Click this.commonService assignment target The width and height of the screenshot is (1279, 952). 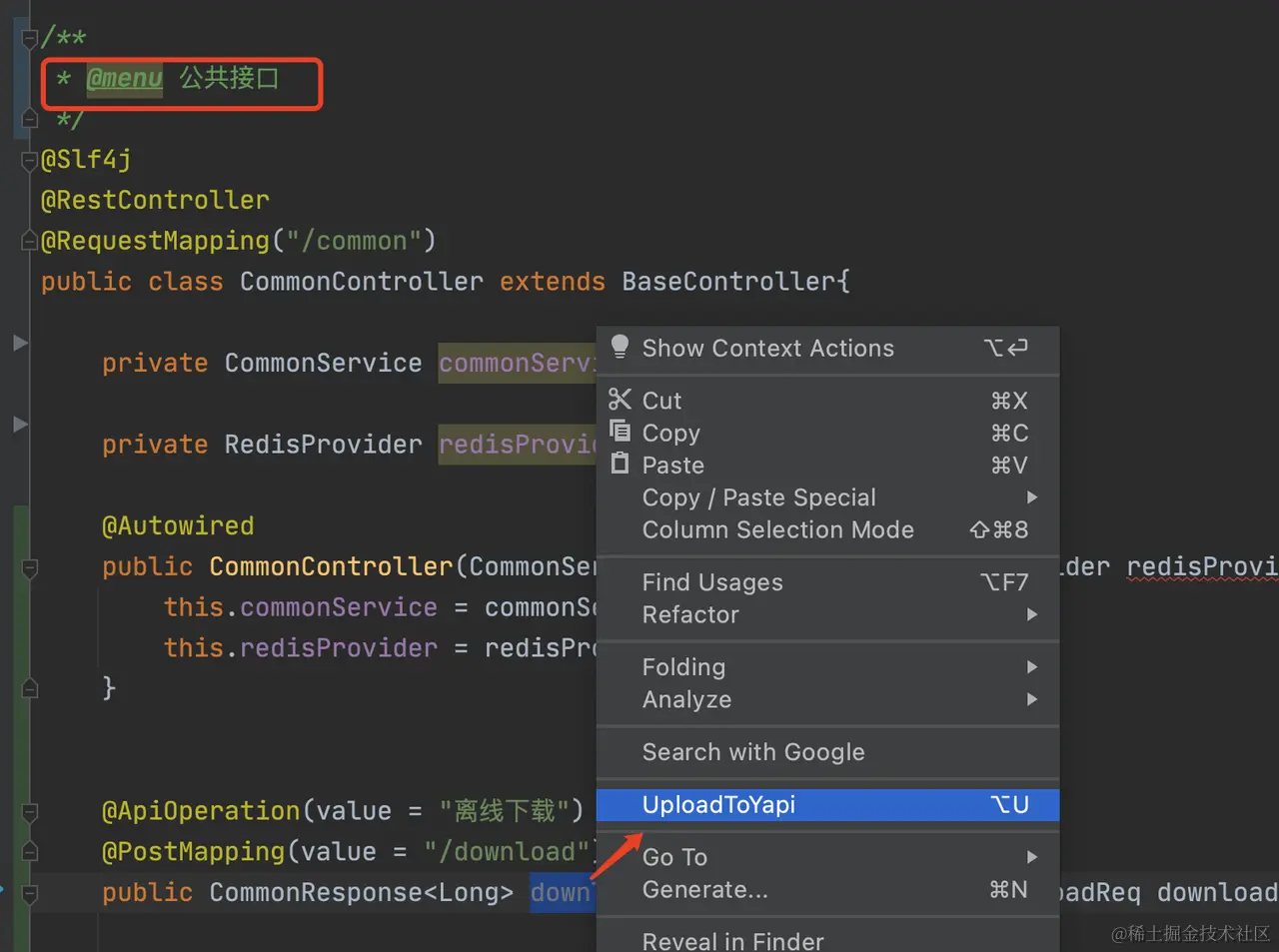pyautogui.click(x=301, y=607)
